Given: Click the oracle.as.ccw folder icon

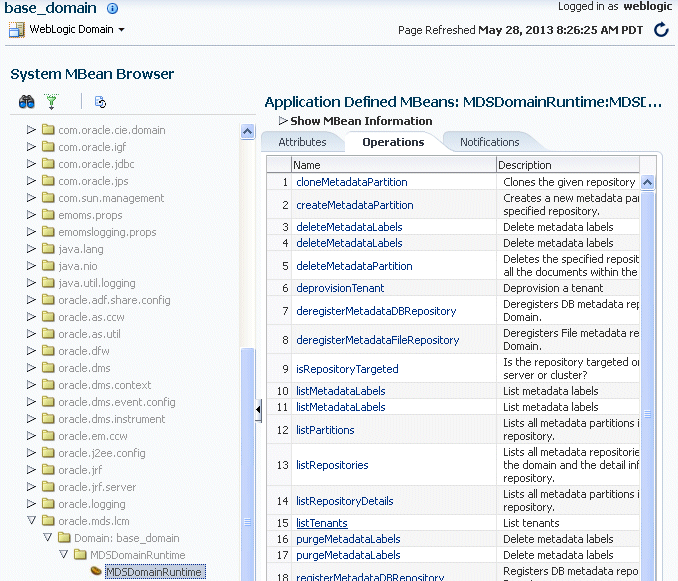Looking at the screenshot, I should pos(48,316).
